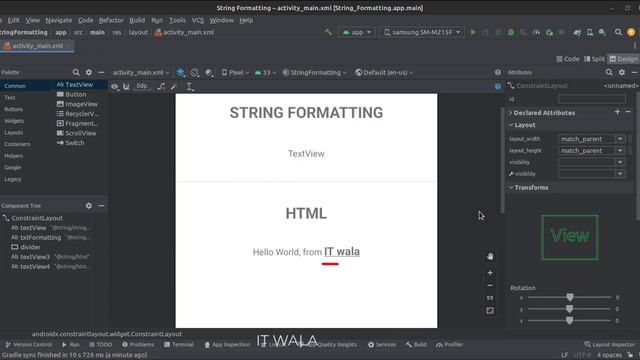
Task: Open the design surface layers icon
Action: tap(180, 72)
